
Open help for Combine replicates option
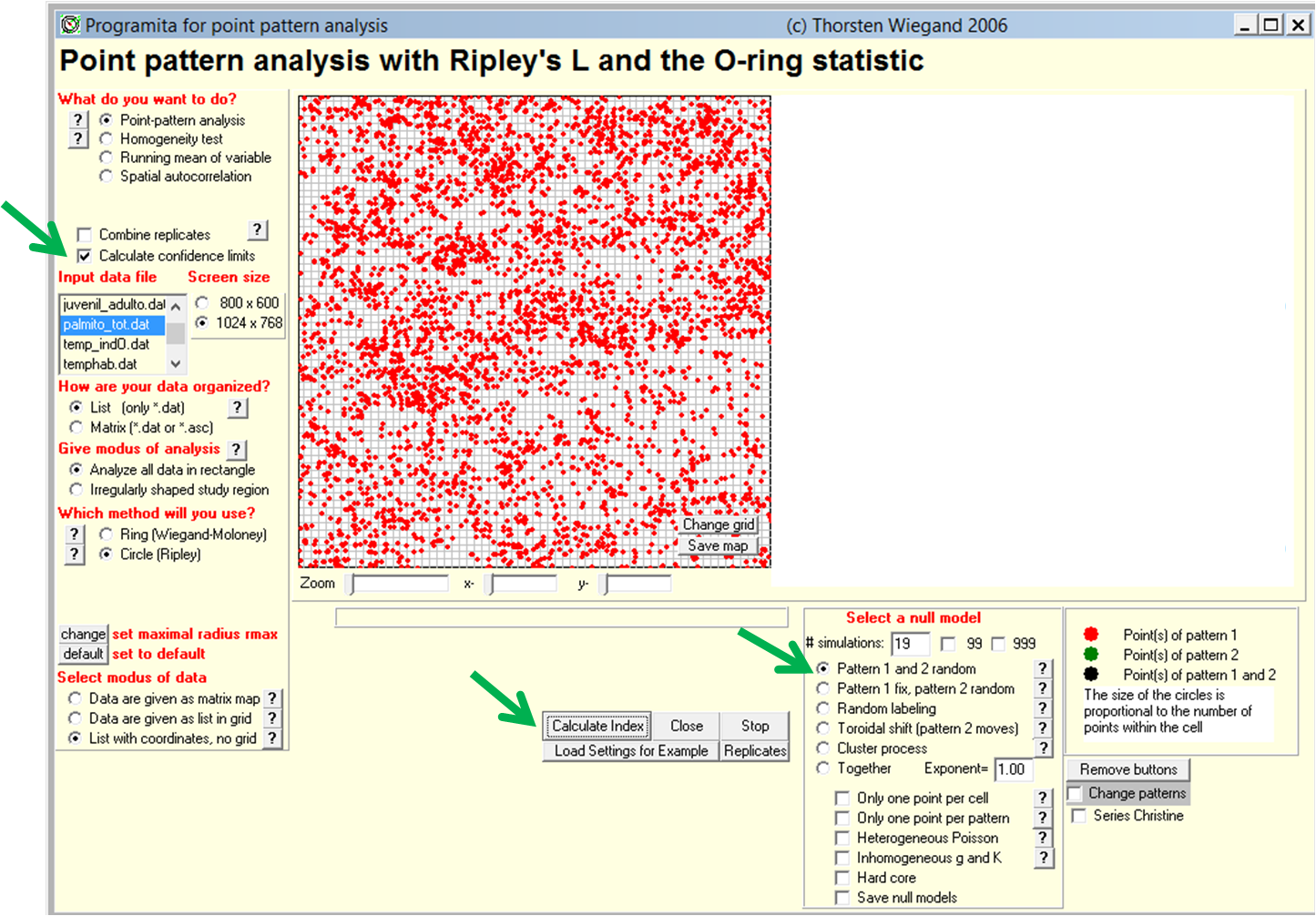tap(258, 230)
